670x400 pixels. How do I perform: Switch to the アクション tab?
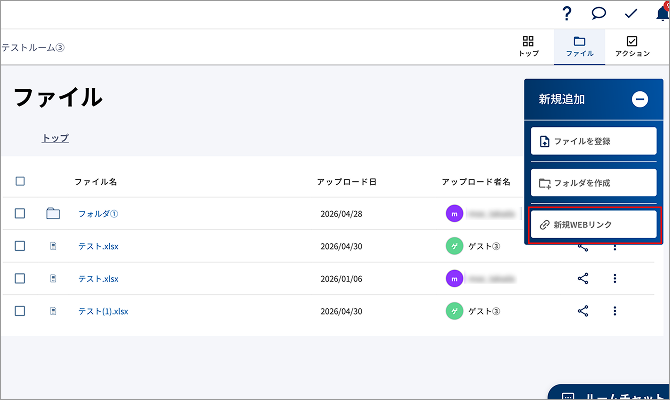tap(632, 47)
